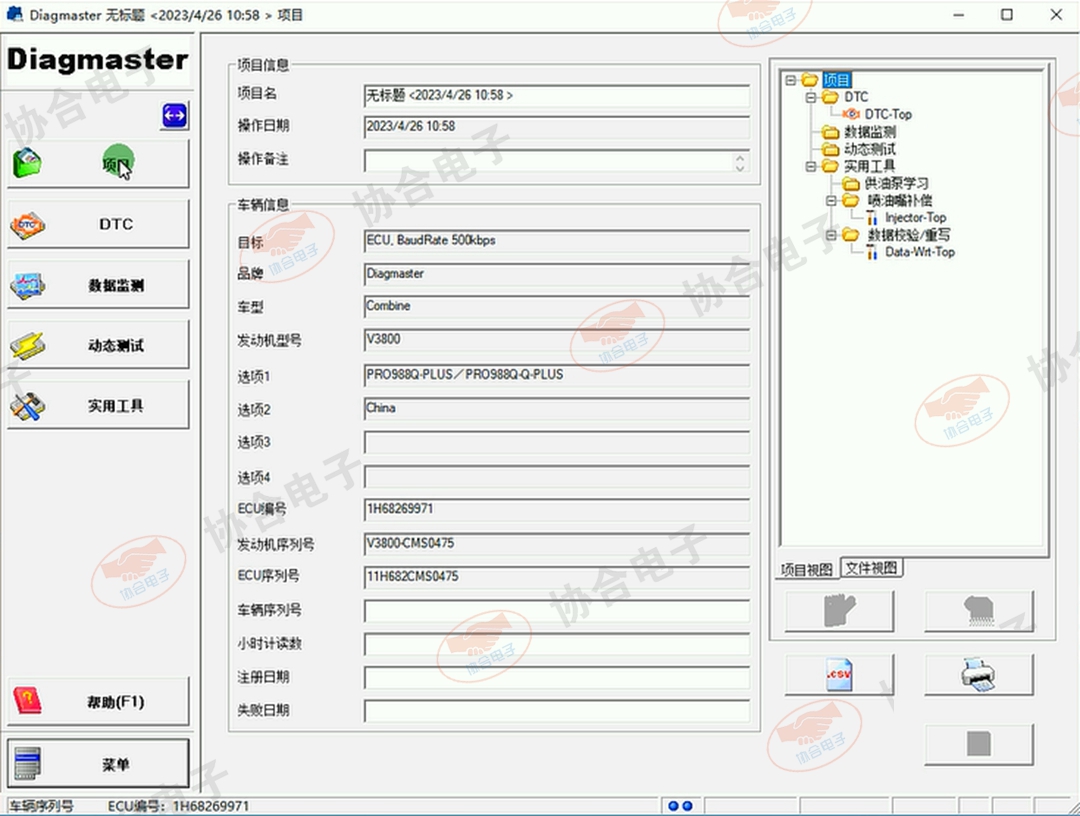Click the wrench utilities icon
Image resolution: width=1080 pixels, height=816 pixels.
pyautogui.click(x=28, y=406)
